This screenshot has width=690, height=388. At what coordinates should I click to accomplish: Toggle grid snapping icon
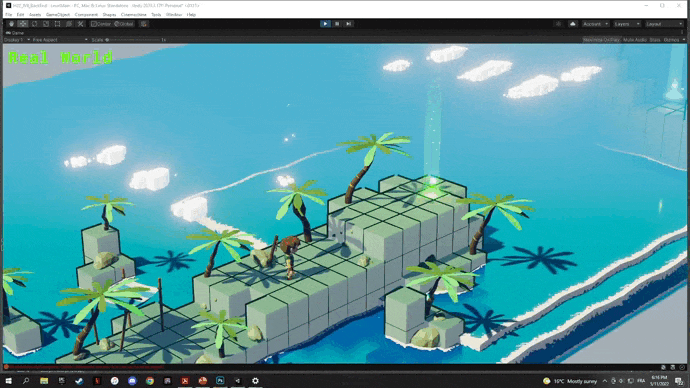(144, 24)
